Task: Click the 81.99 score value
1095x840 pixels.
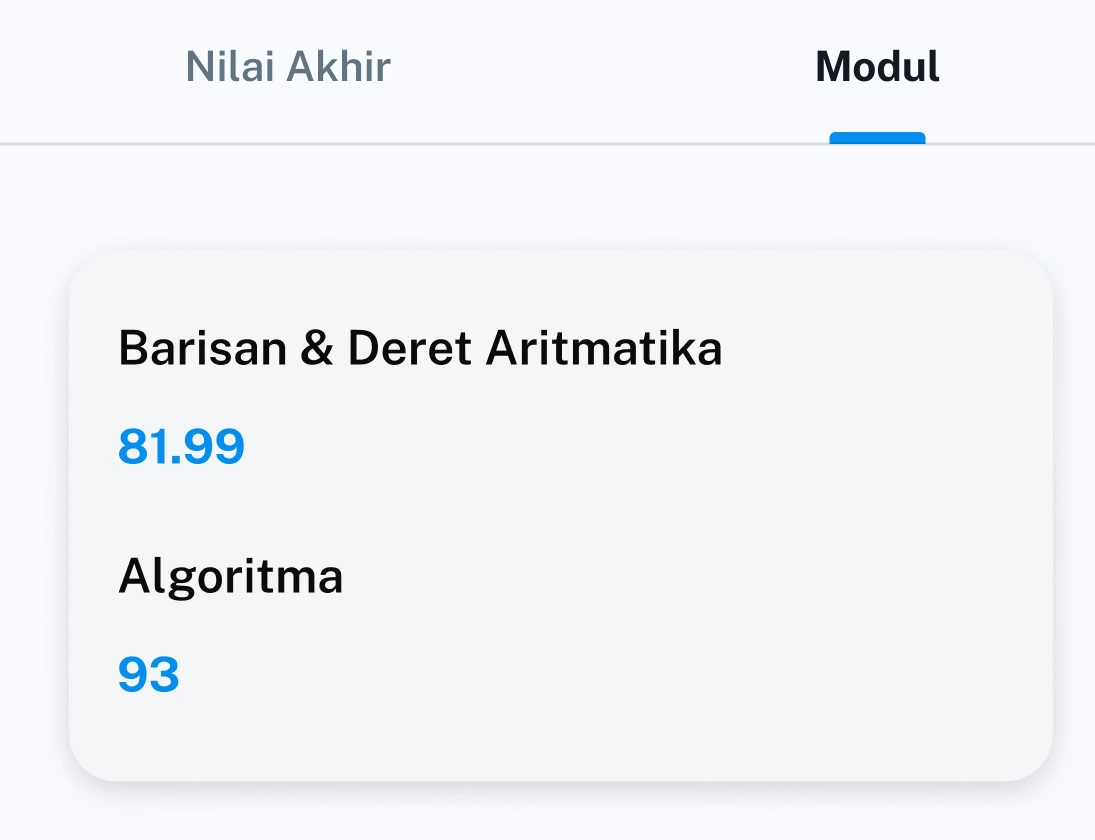Action: point(181,447)
